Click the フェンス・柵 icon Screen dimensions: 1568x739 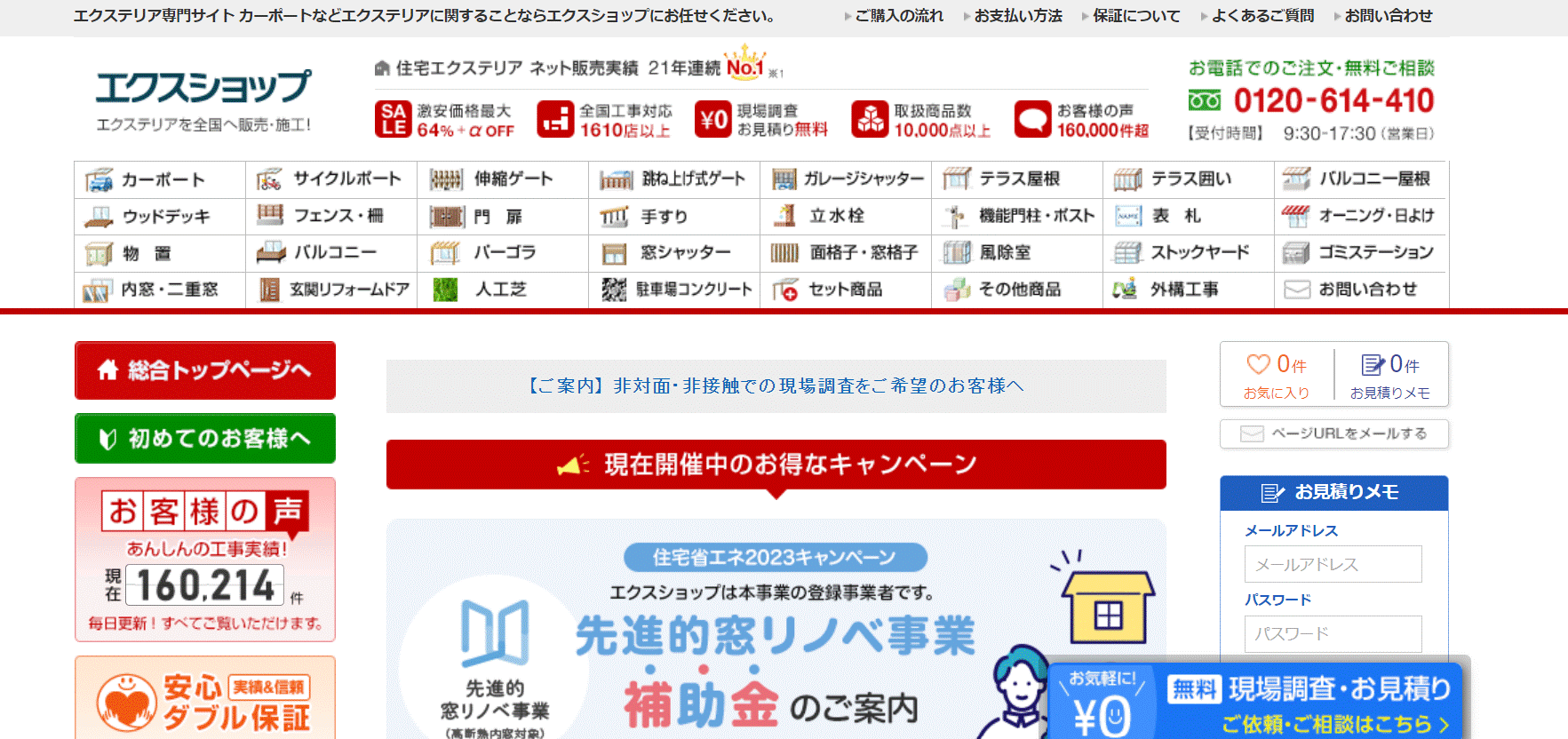click(270, 215)
